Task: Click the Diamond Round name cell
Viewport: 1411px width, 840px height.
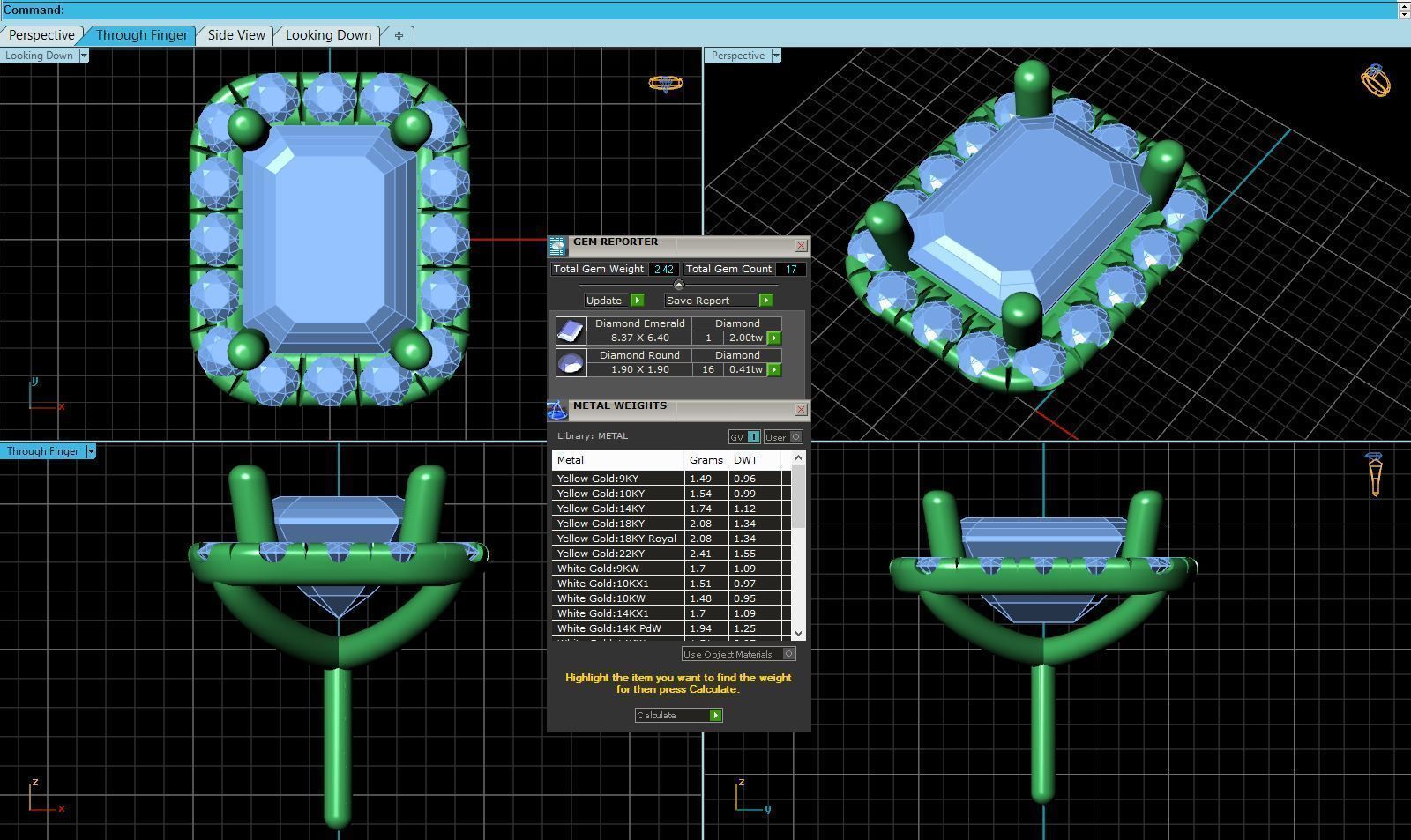Action: [639, 355]
